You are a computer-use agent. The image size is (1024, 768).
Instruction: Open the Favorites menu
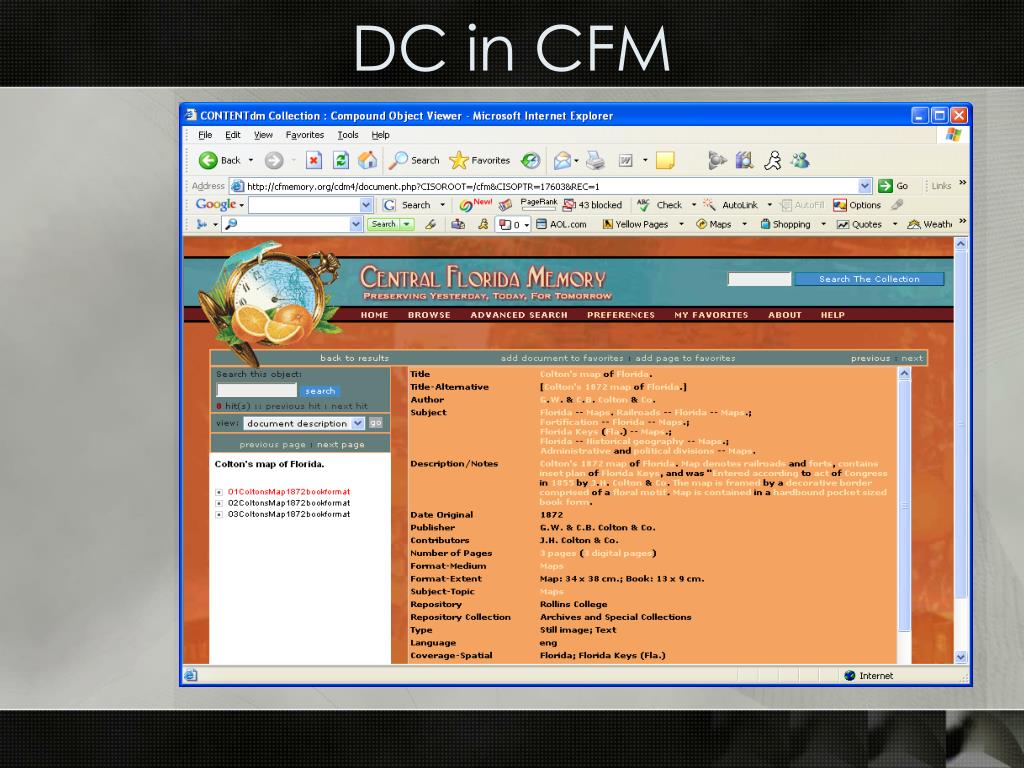point(304,135)
